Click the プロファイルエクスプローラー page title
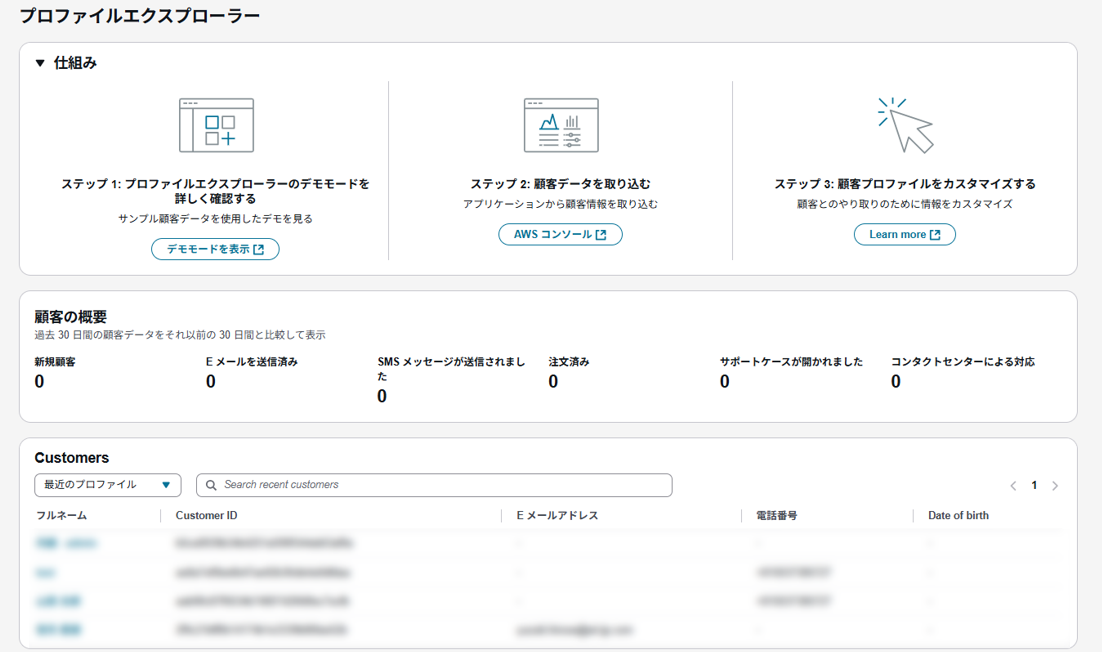 click(139, 16)
